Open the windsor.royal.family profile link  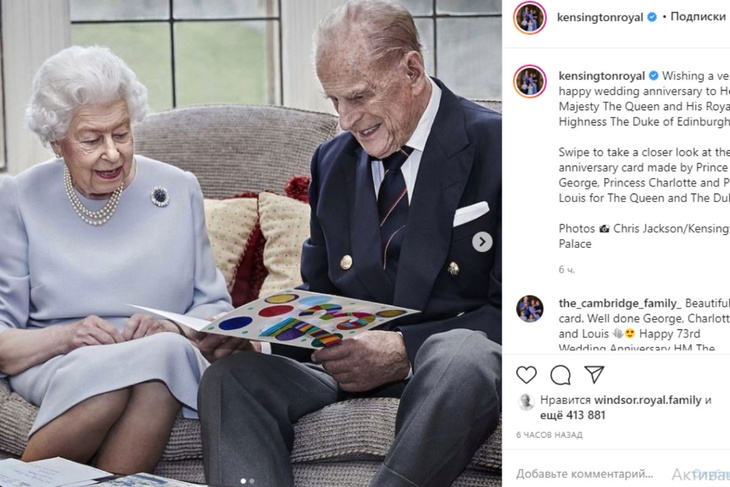tap(648, 400)
